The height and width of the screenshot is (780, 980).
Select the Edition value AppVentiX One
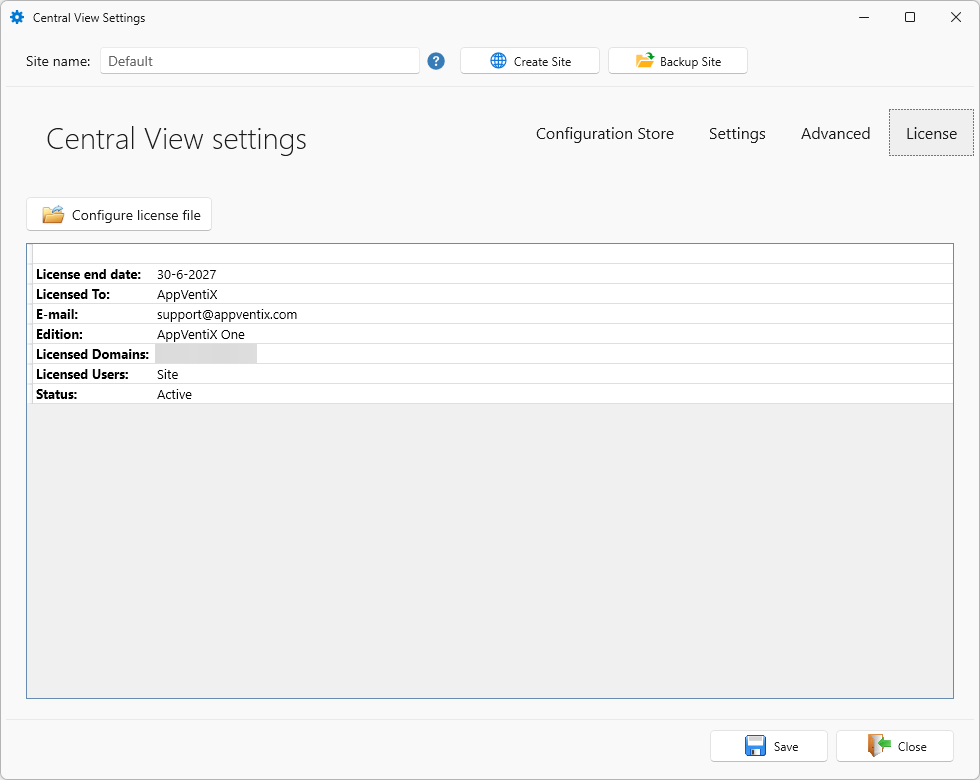tap(201, 334)
